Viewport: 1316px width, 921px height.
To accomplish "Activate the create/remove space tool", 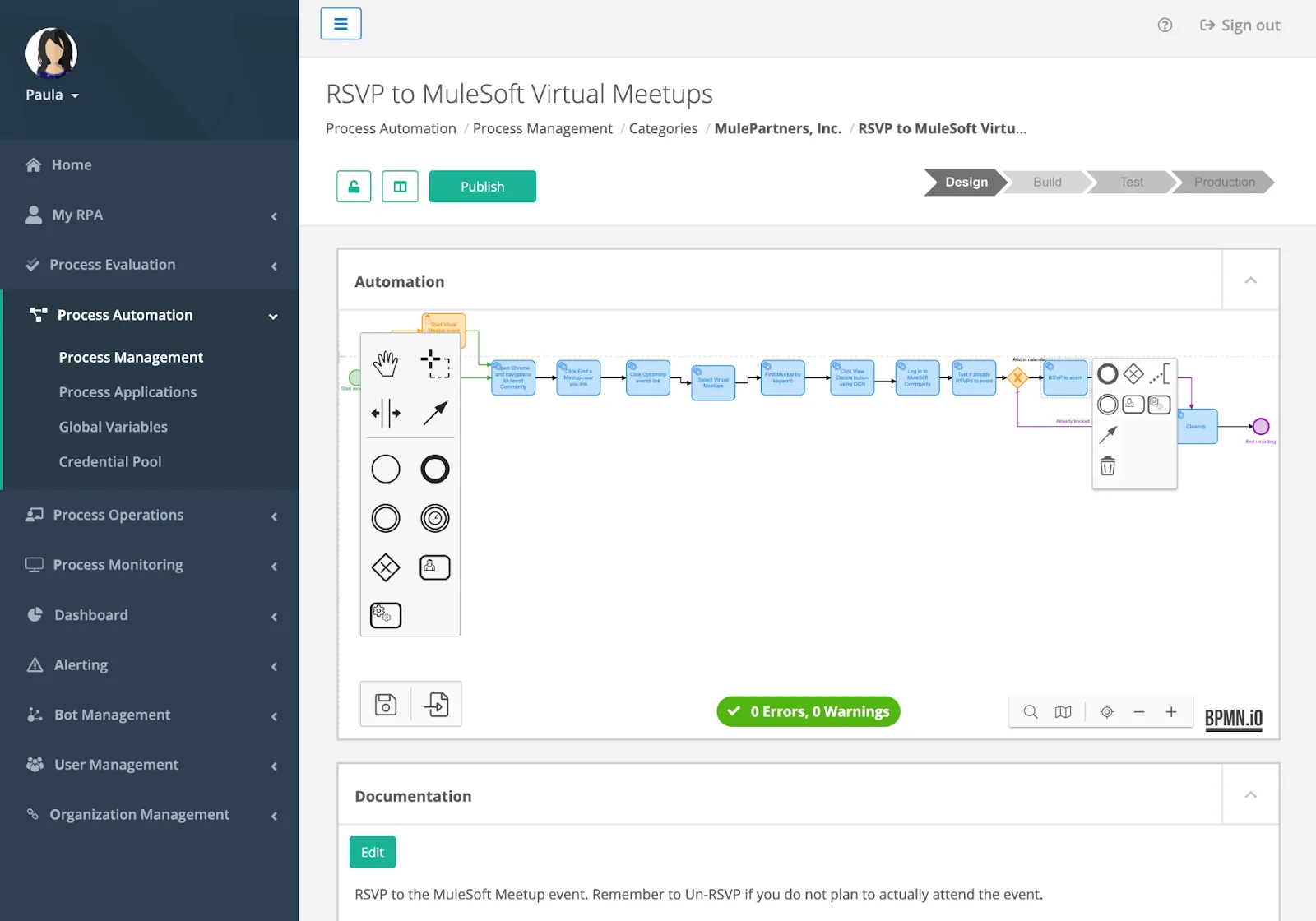I will pyautogui.click(x=385, y=413).
